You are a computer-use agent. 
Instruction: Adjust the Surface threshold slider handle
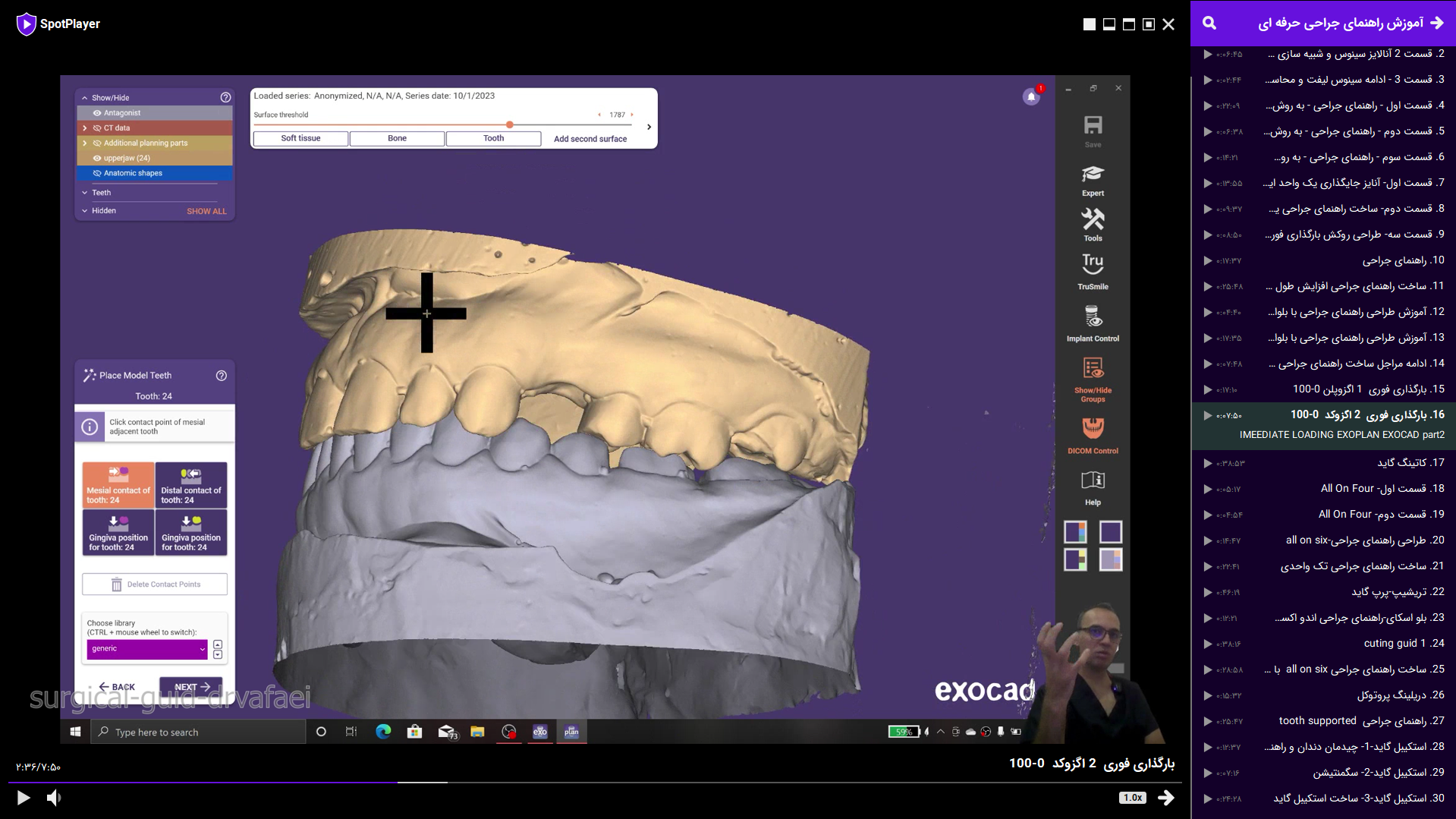(x=510, y=124)
